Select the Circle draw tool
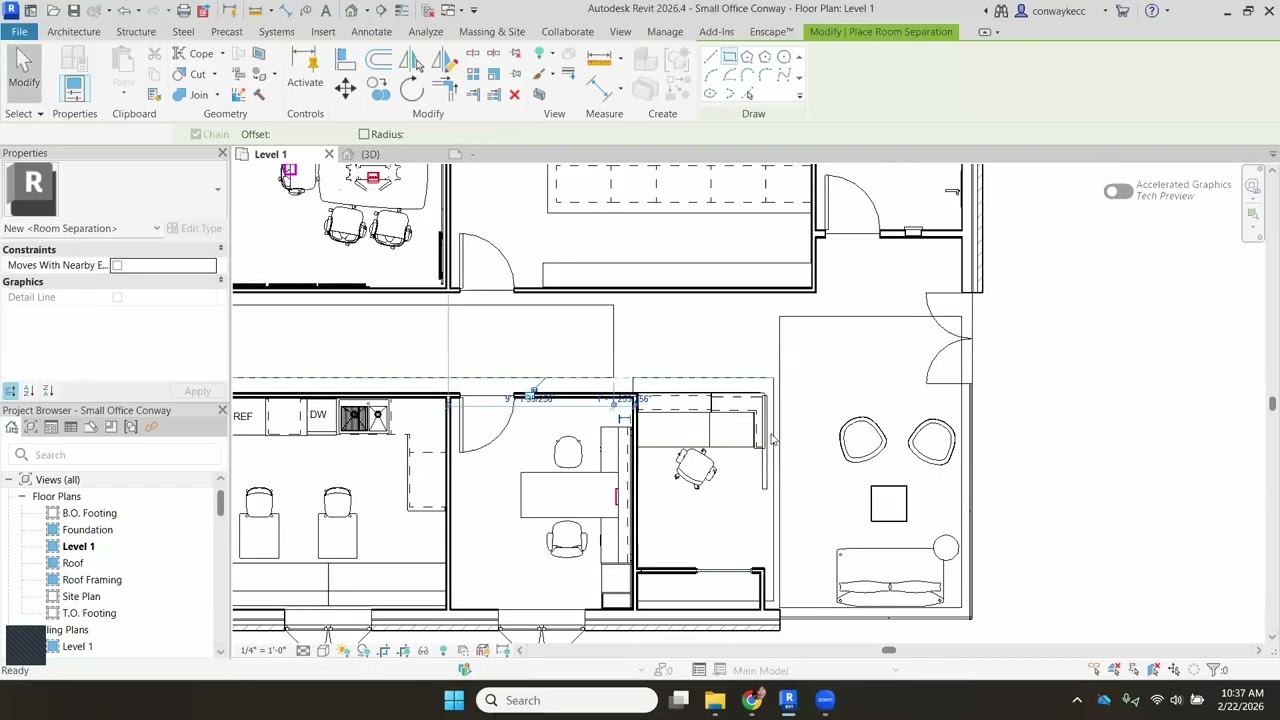 (784, 57)
